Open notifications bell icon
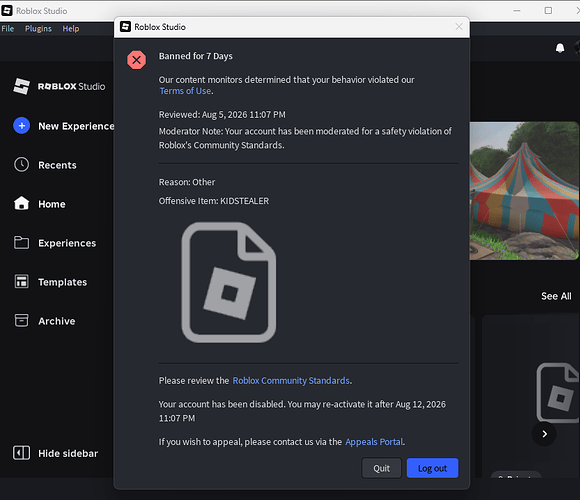This screenshot has height=500, width=580. pos(560,48)
